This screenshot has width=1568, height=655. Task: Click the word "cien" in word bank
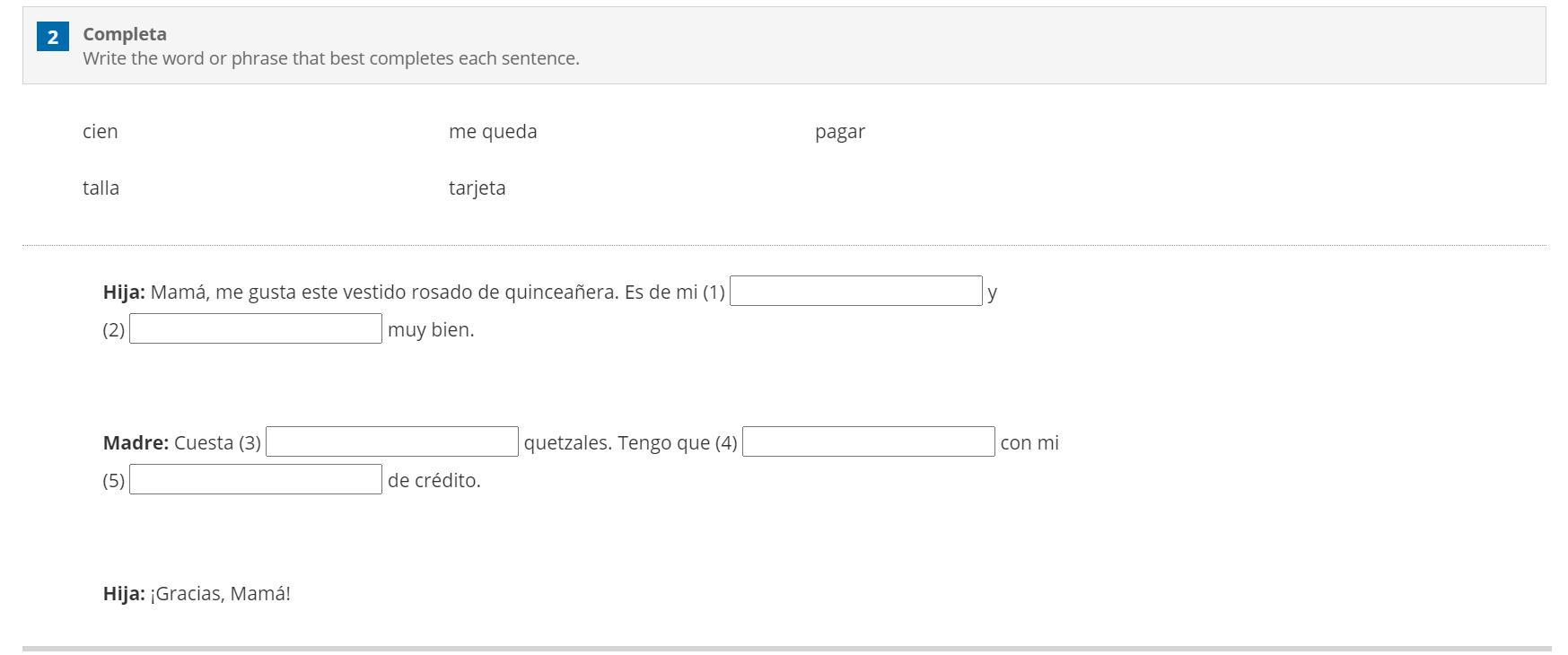(101, 132)
